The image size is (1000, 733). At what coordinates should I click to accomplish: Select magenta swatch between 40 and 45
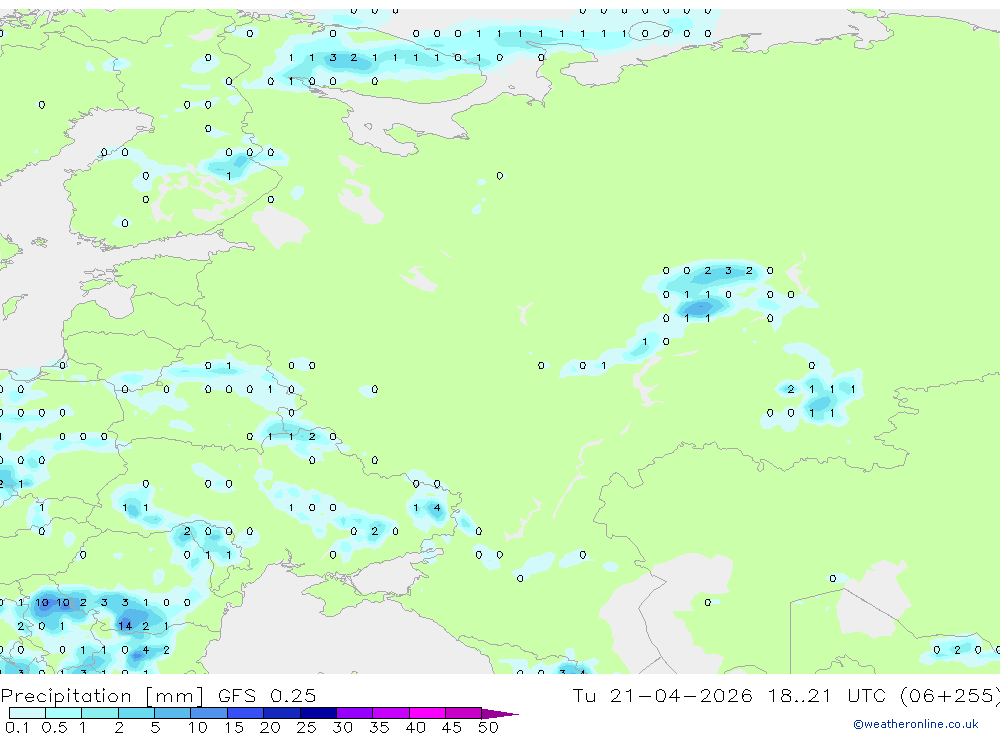(x=427, y=713)
